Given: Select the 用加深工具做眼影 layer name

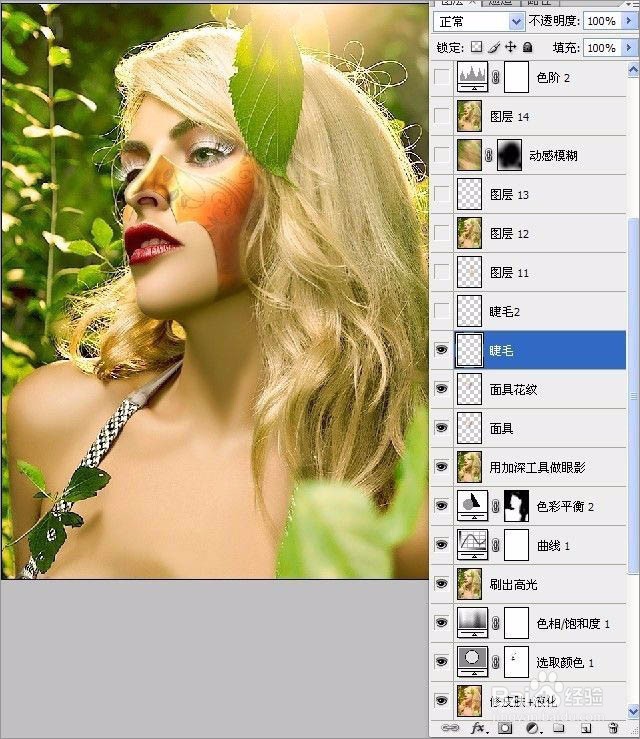Looking at the screenshot, I should [x=537, y=467].
